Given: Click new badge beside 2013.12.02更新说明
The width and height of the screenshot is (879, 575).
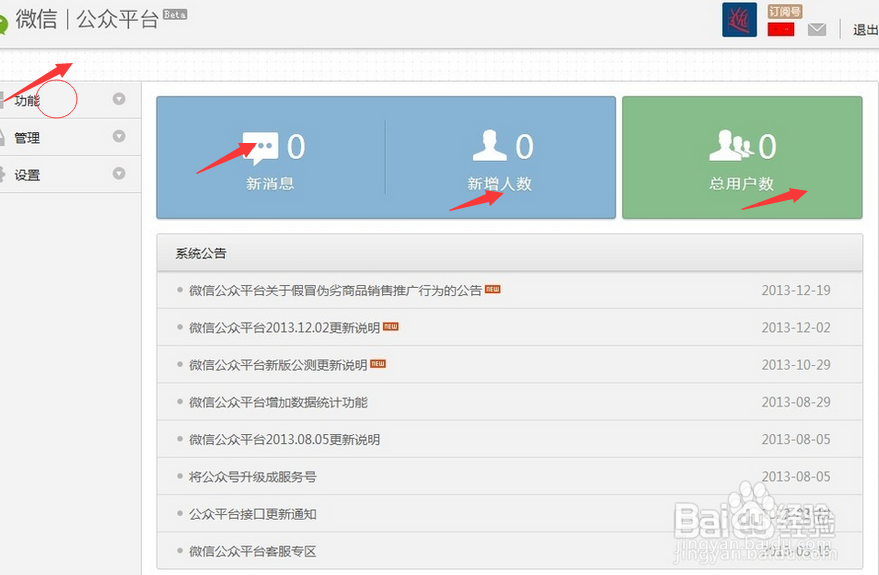Looking at the screenshot, I should 391,326.
